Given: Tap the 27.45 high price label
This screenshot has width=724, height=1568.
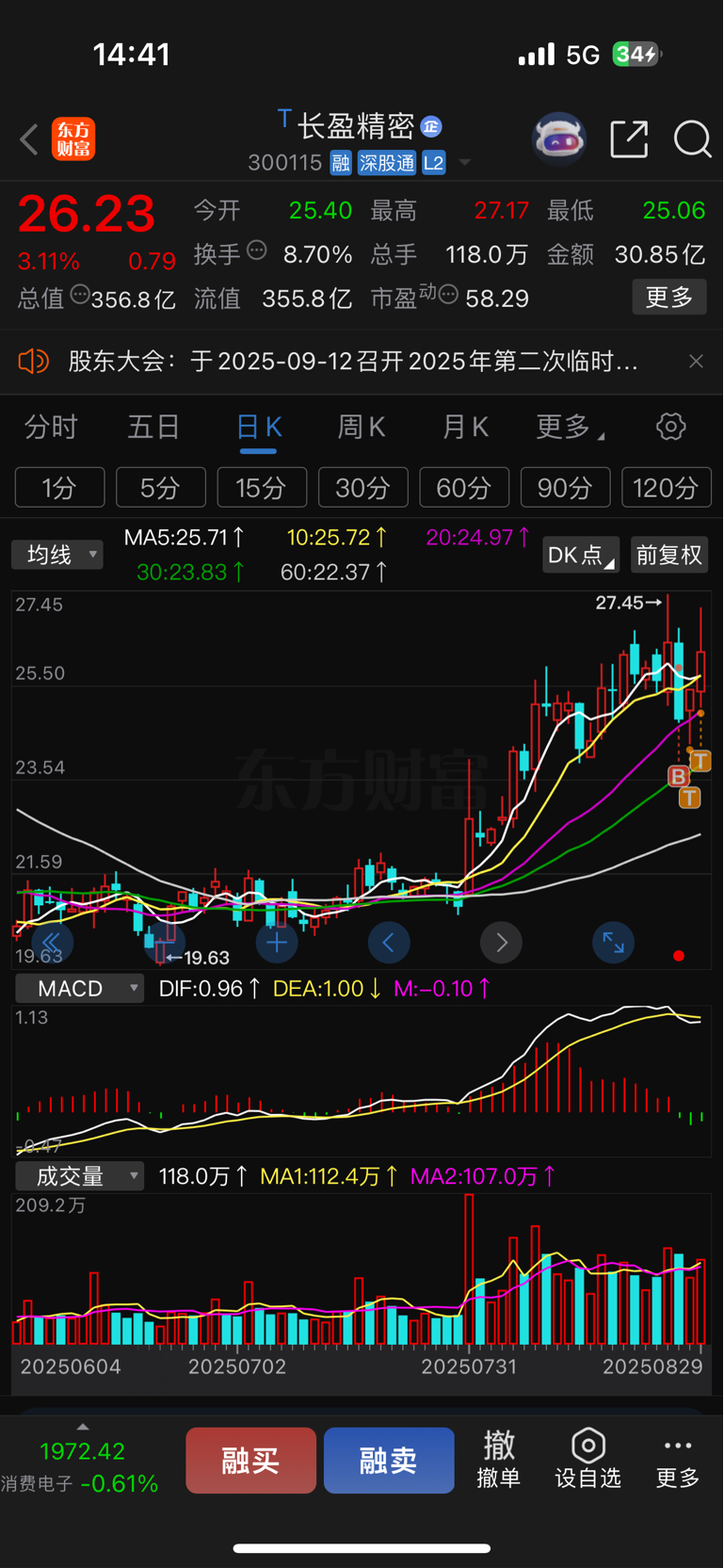Looking at the screenshot, I should coord(628,603).
